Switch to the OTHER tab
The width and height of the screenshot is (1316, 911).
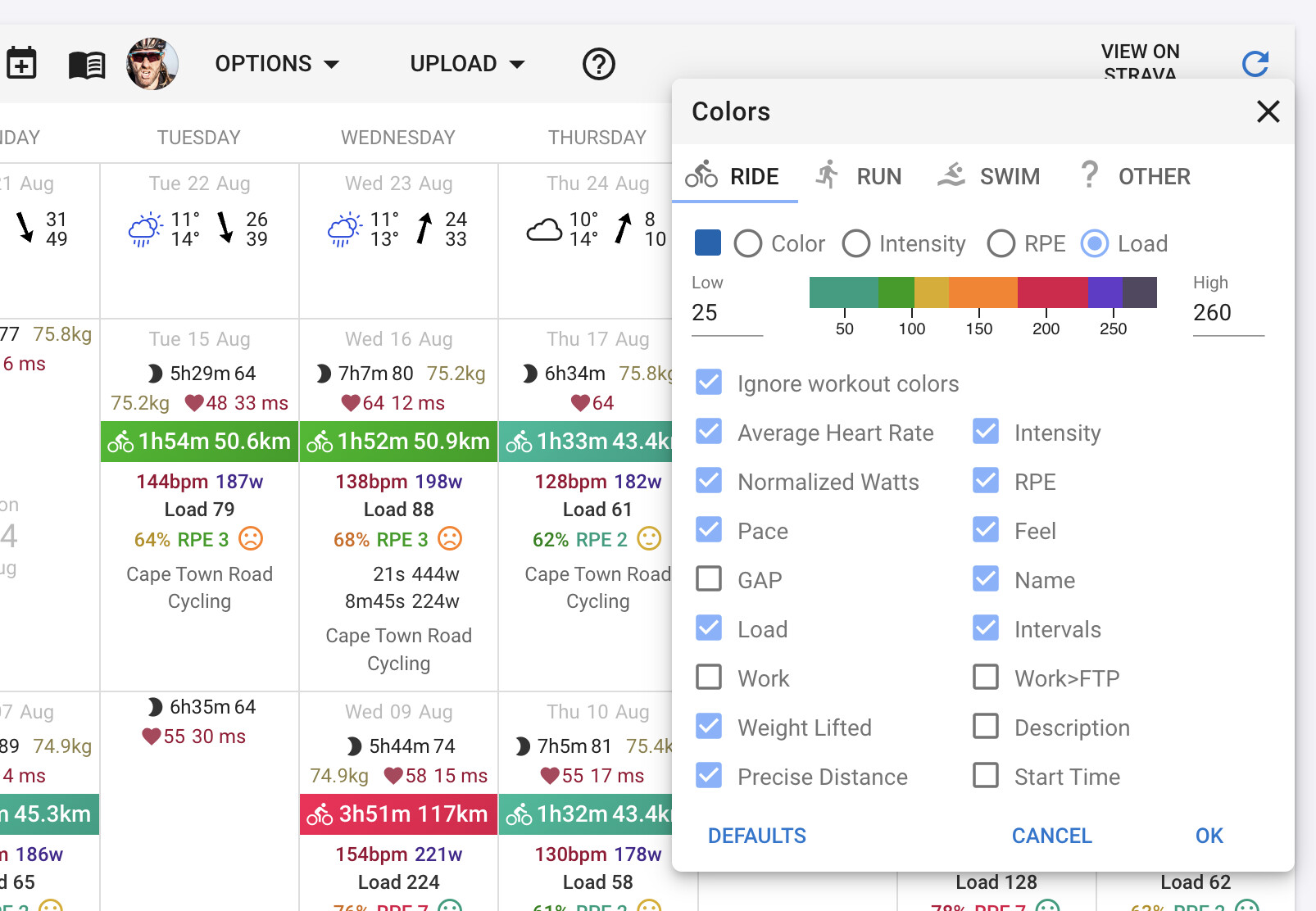tap(1135, 176)
